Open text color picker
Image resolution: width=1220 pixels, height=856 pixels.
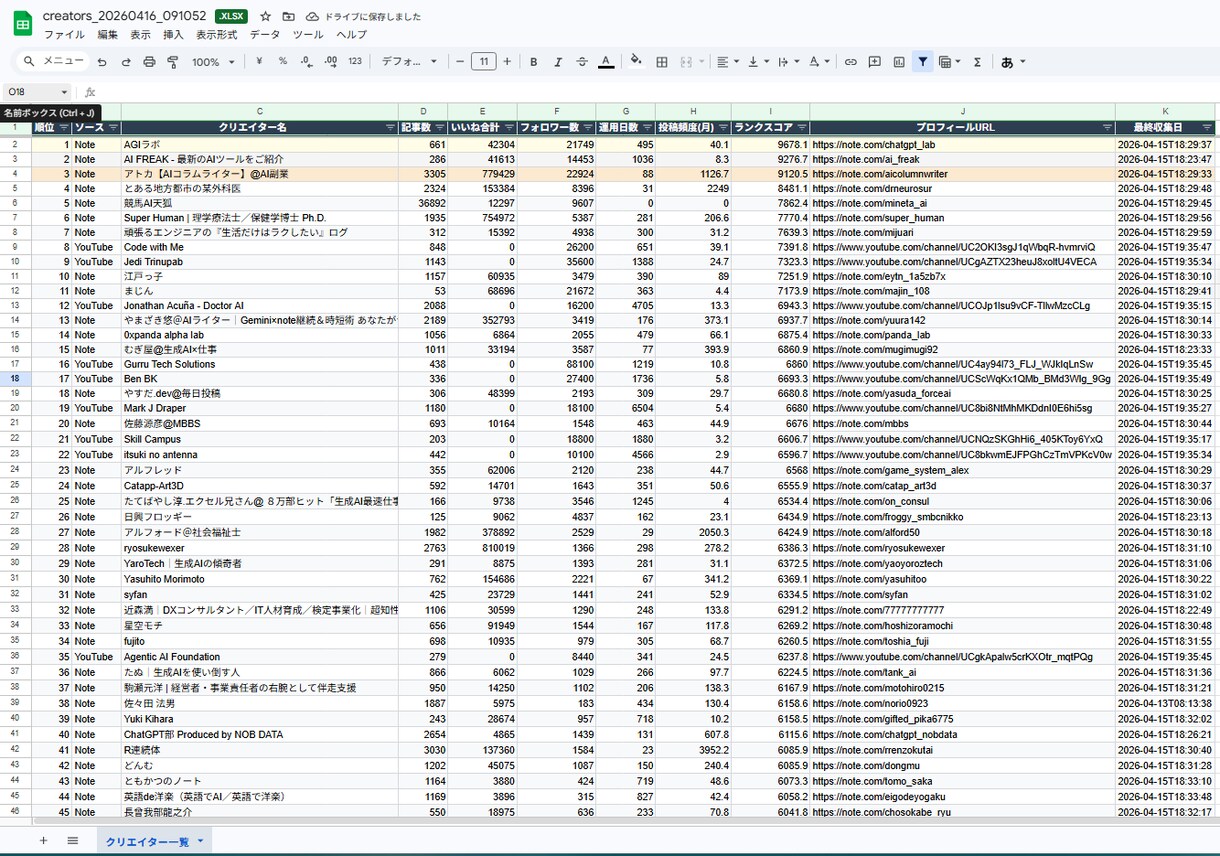(x=606, y=62)
